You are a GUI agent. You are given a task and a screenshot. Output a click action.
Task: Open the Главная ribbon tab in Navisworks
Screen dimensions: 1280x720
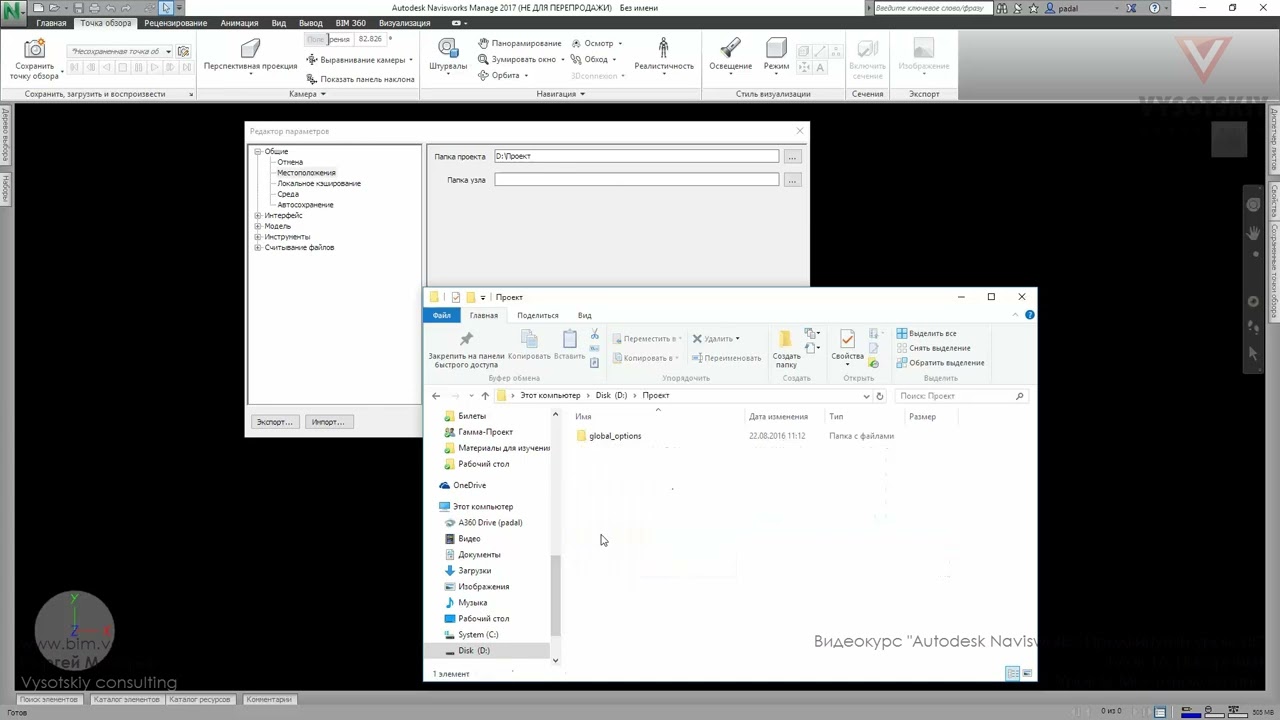pos(51,23)
